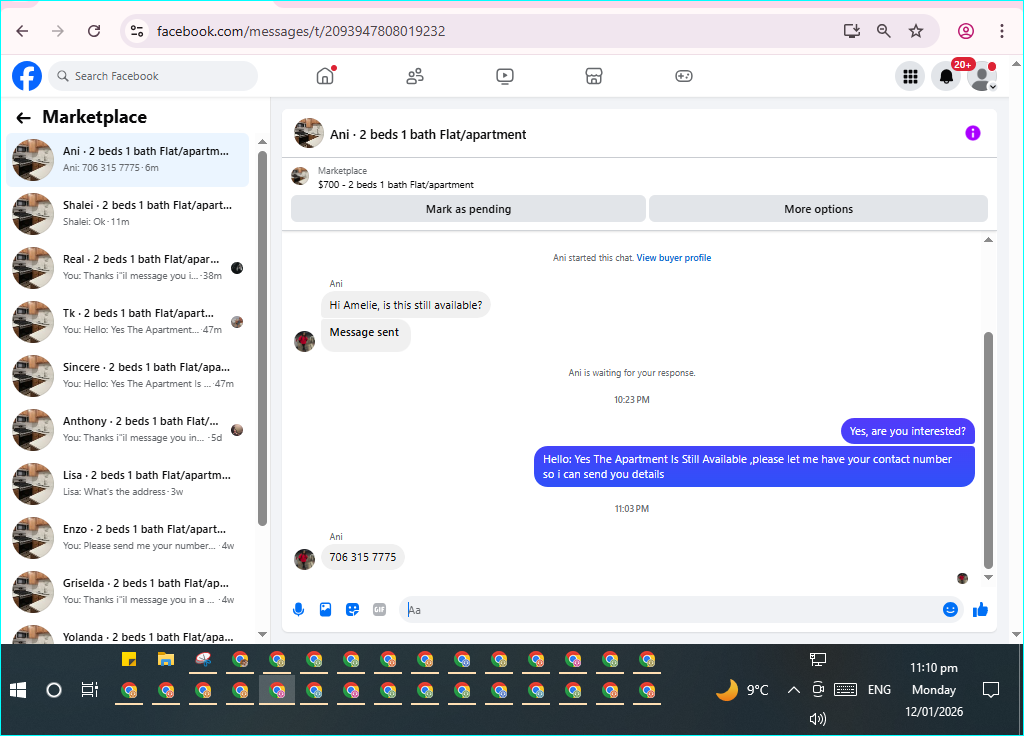Viewport: 1024px width, 736px height.
Task: Bookmark this page with the star icon
Action: 916,31
